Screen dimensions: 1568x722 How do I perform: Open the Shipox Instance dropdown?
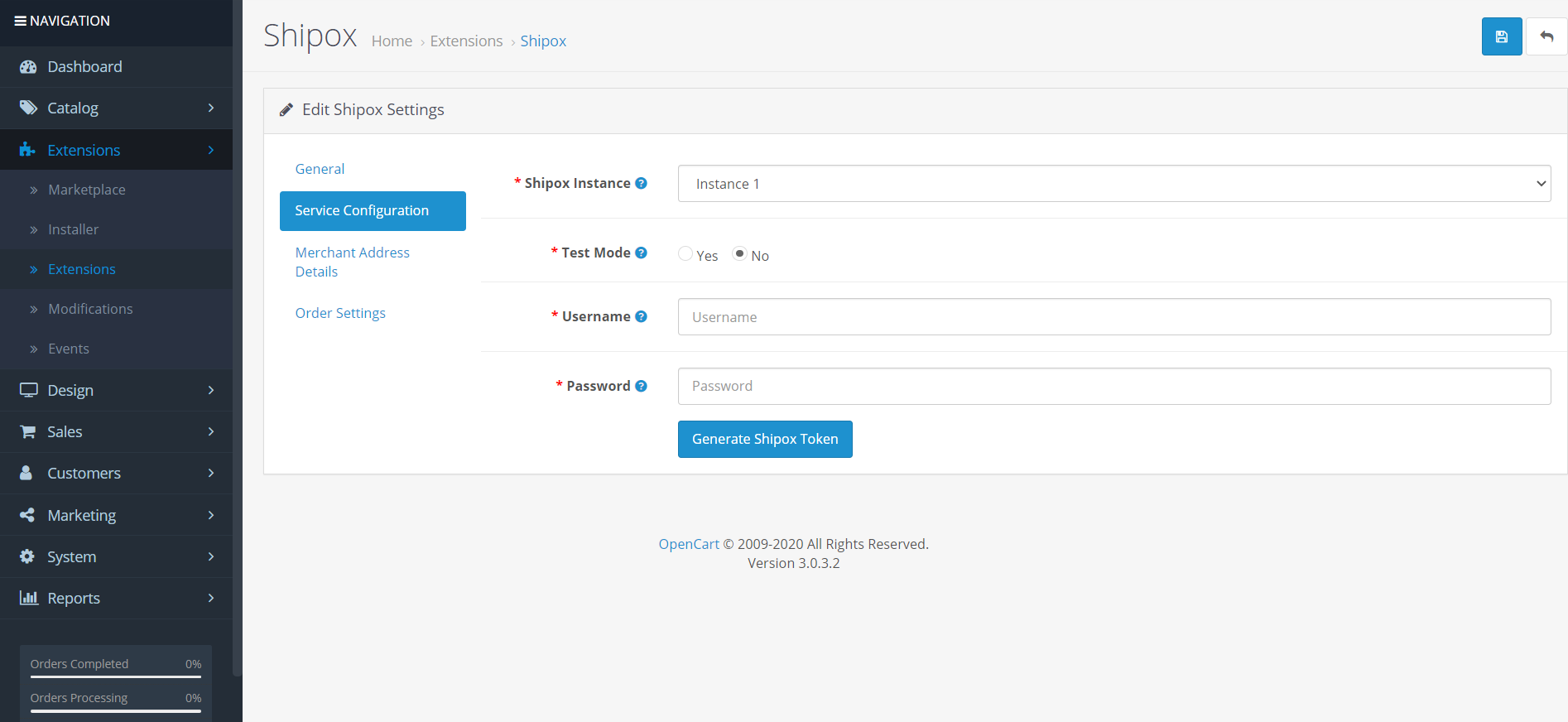pyautogui.click(x=1114, y=184)
